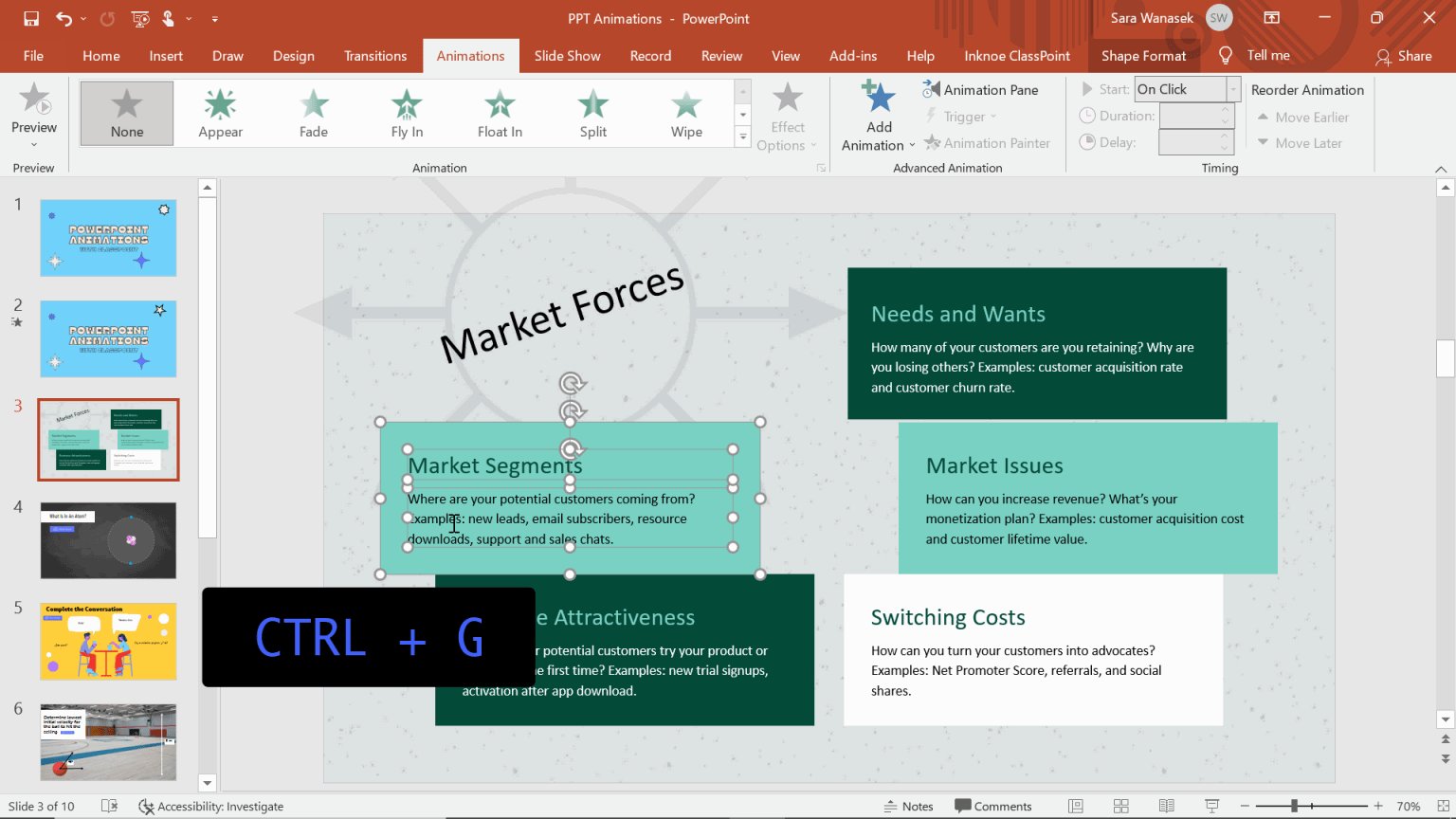
Task: Apply the Float In animation effect
Action: [500, 113]
